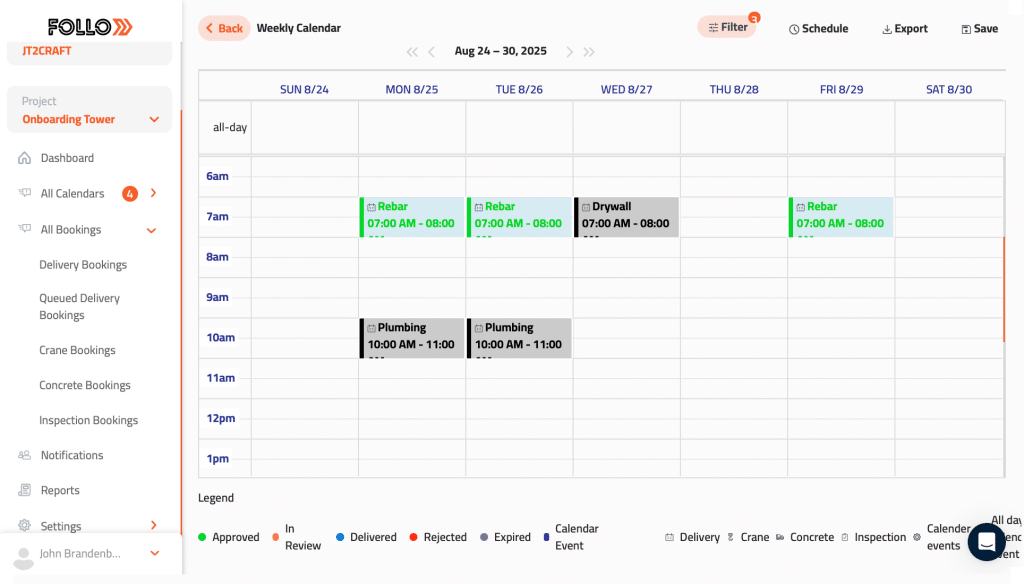
Task: Open the Schedule clock icon
Action: point(793,28)
